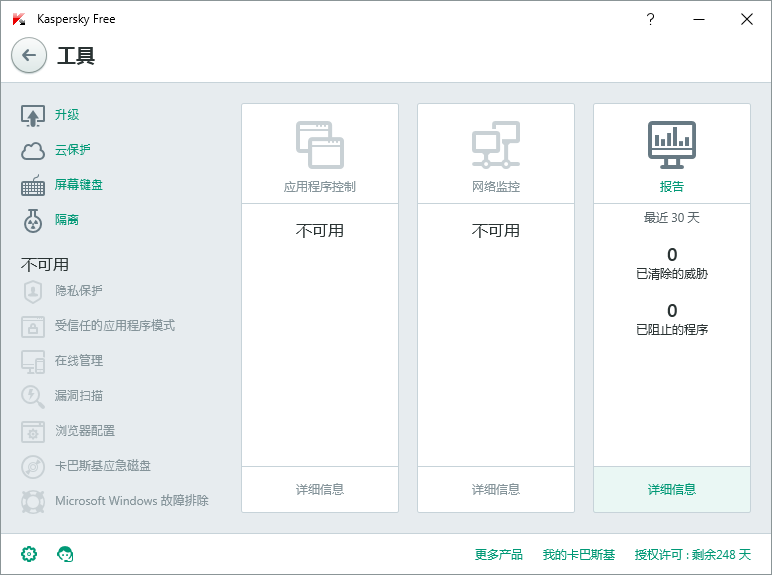Click the online management devices icon
Screen dimensions: 772x575
pos(33,361)
